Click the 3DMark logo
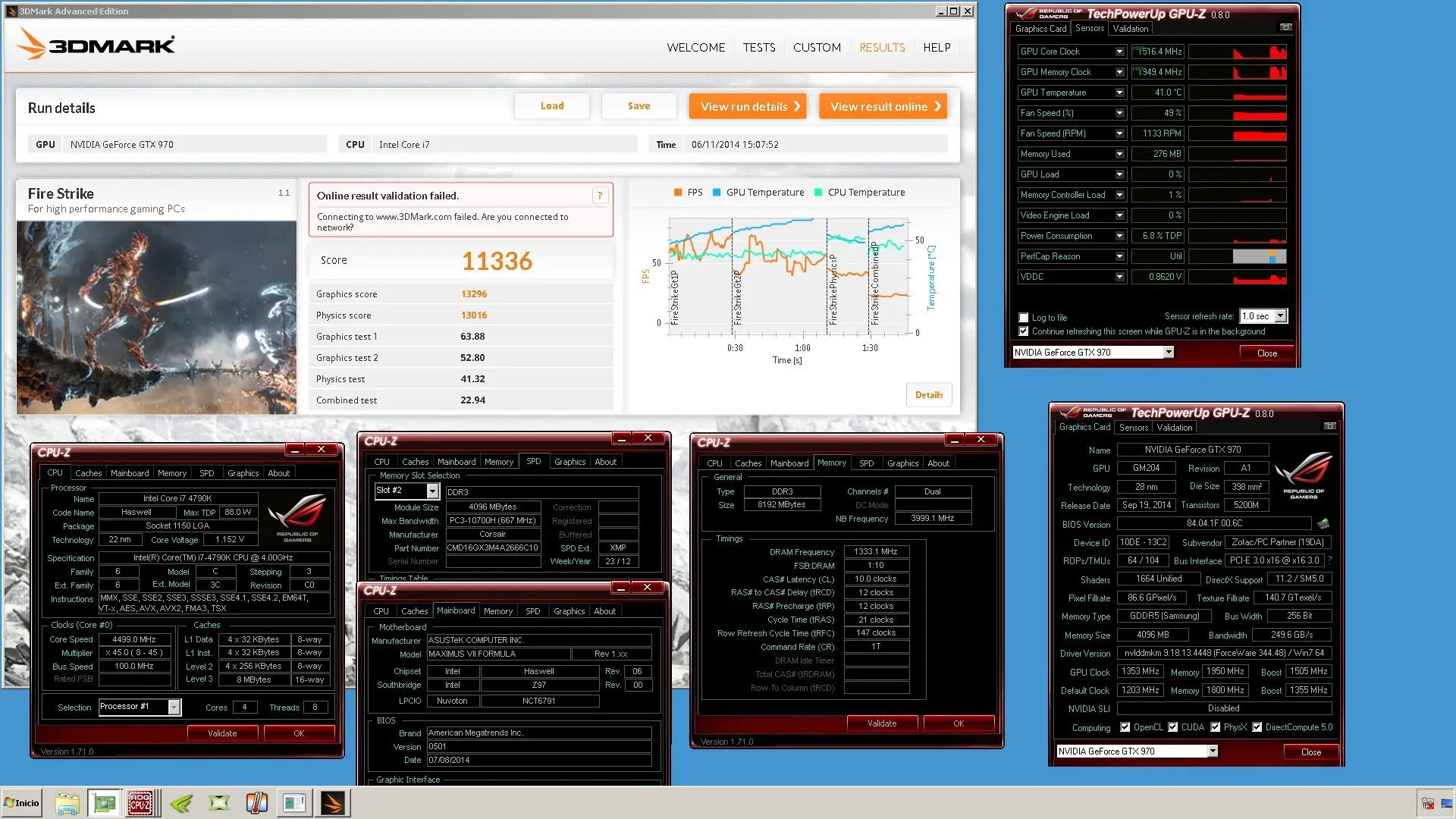This screenshot has height=819, width=1456. (96, 44)
